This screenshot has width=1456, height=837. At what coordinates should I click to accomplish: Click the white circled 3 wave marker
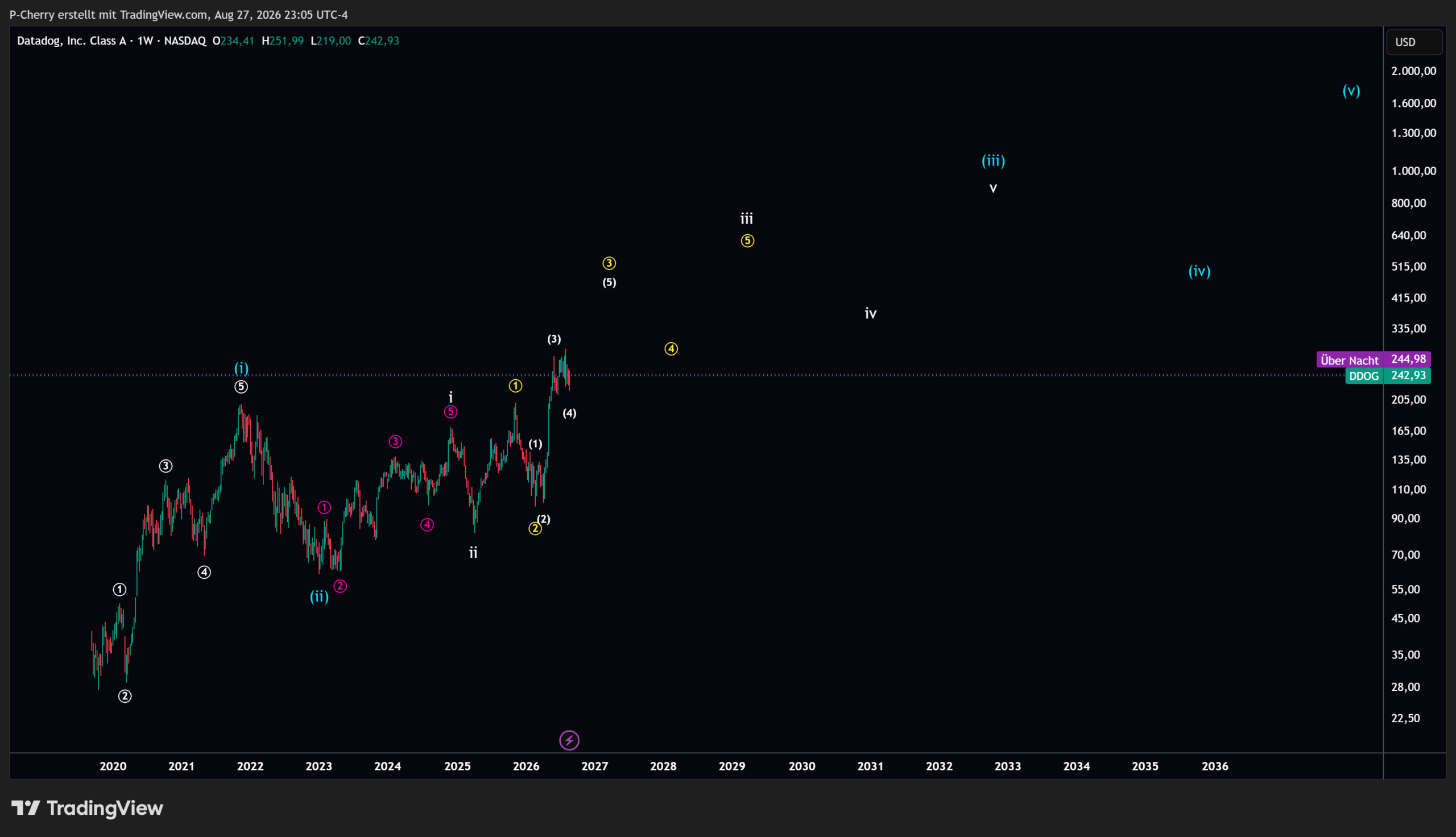166,466
